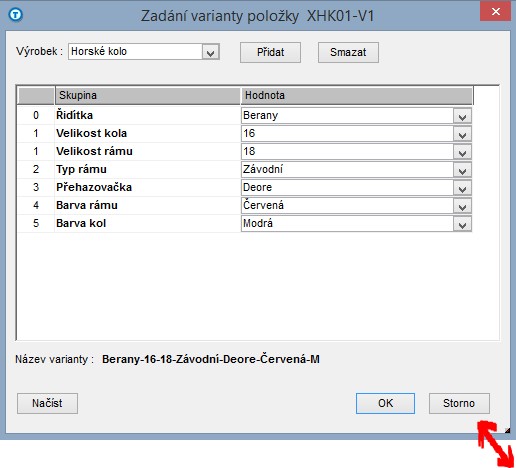Click the Smazat button
This screenshot has height=468, width=516.
[x=348, y=52]
